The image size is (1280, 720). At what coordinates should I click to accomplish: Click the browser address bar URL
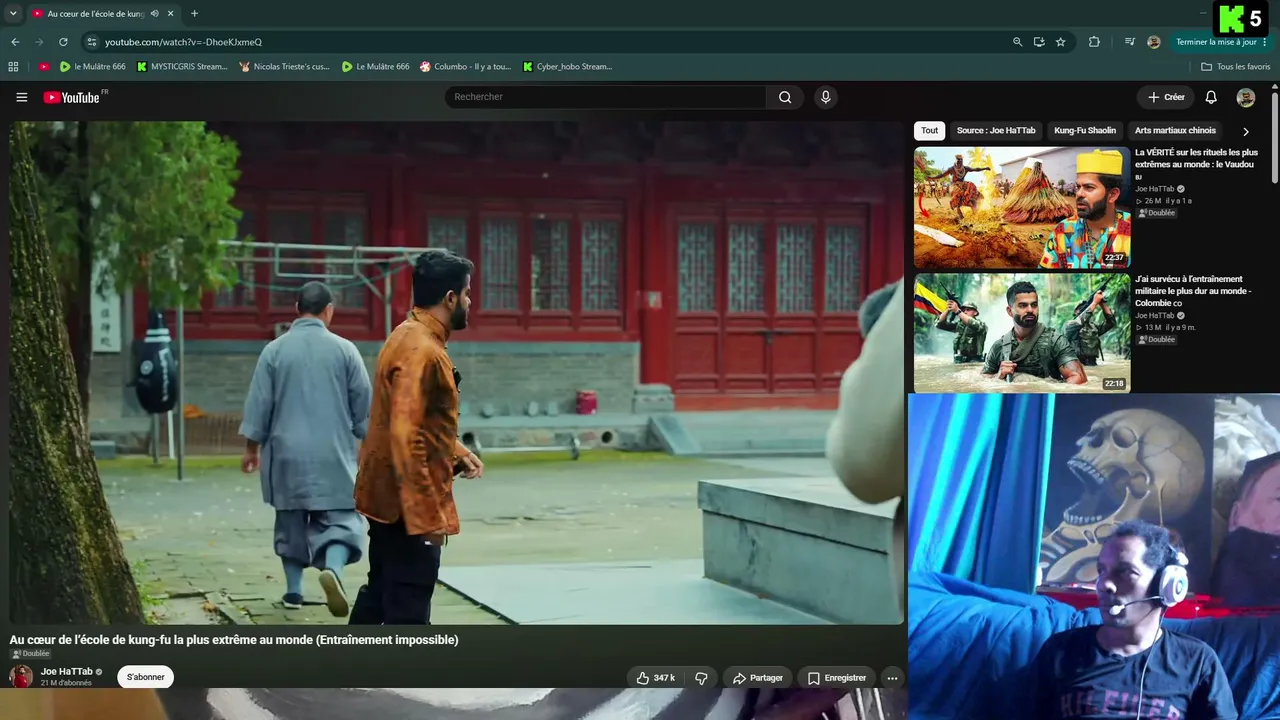click(x=183, y=42)
